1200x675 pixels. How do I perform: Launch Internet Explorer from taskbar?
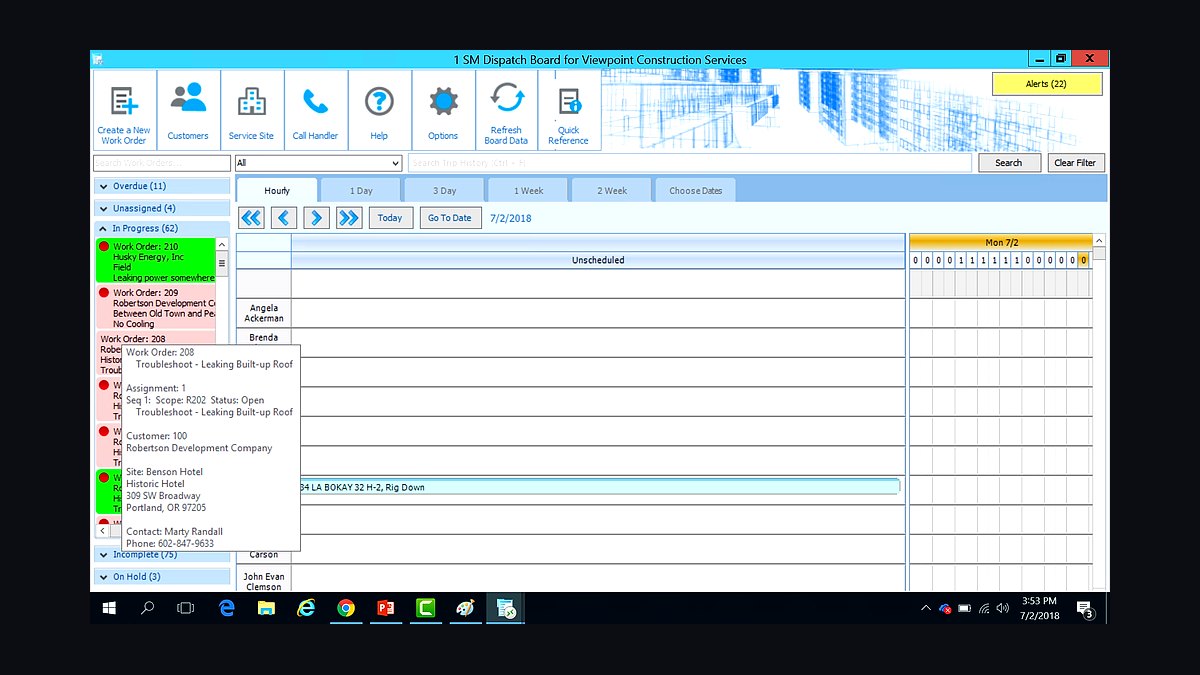(306, 608)
